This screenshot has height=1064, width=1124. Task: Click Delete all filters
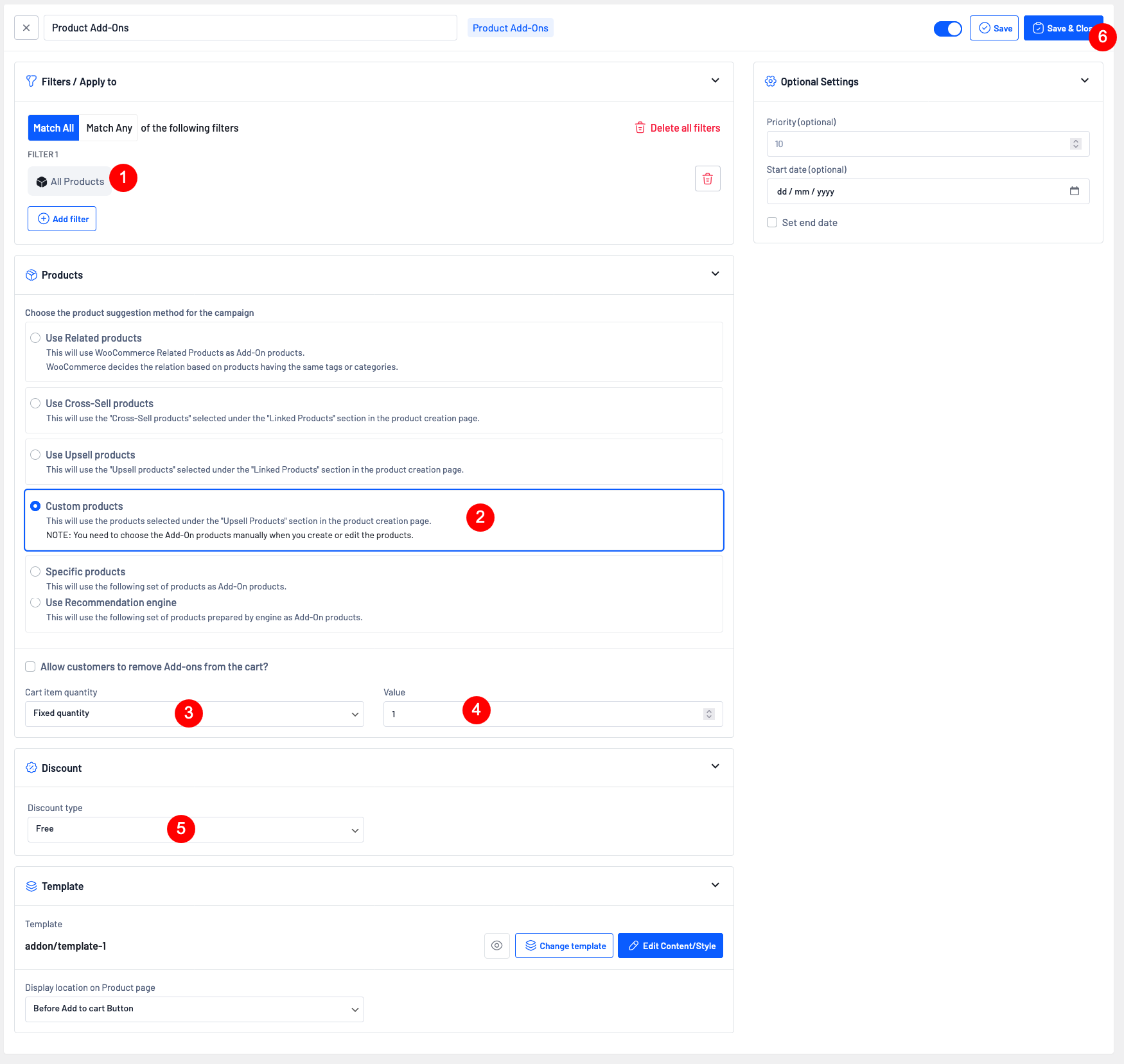click(x=678, y=128)
